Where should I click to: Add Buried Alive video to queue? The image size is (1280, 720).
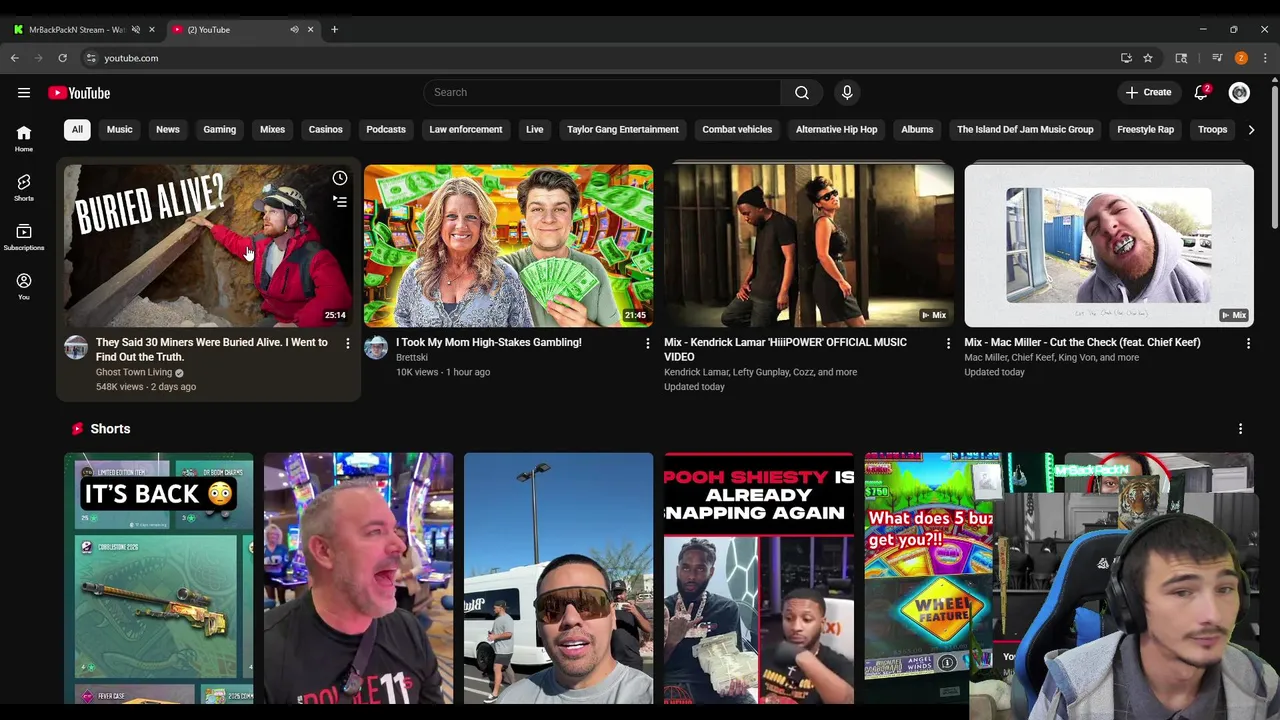tap(340, 202)
